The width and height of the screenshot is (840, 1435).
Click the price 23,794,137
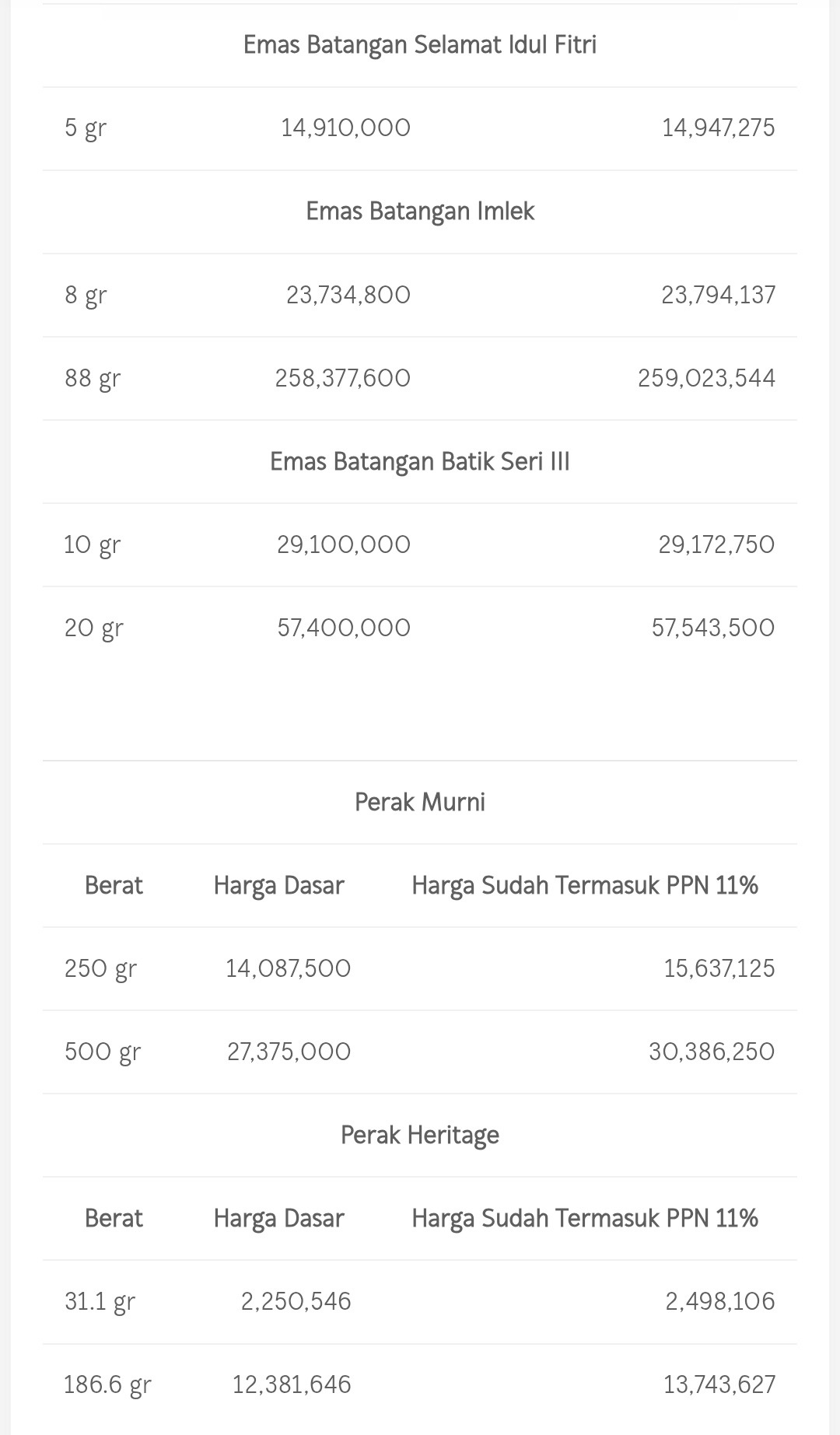718,295
